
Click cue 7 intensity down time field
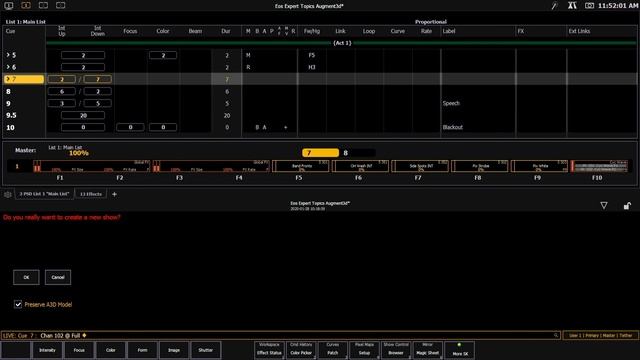[98, 79]
